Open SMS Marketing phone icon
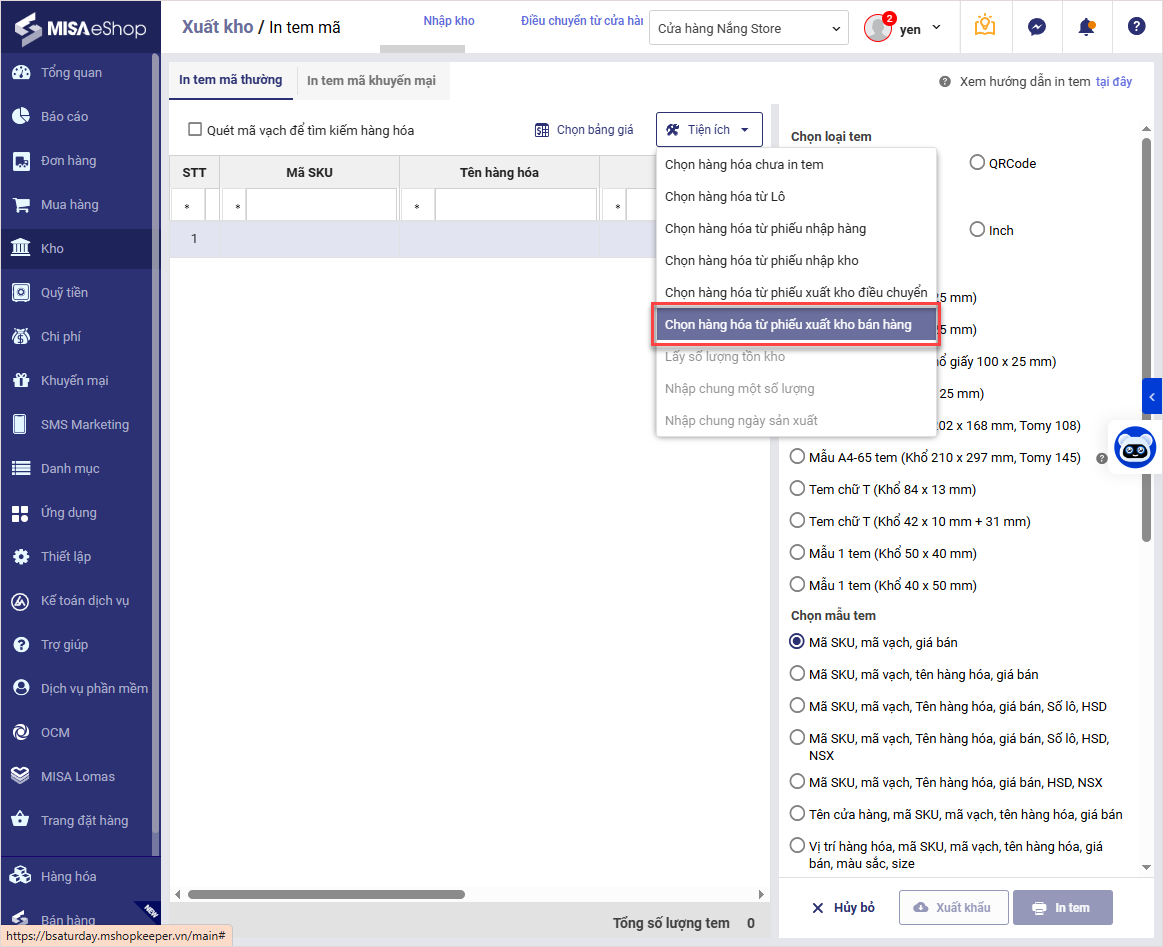Image resolution: width=1163 pixels, height=947 pixels. pos(21,424)
